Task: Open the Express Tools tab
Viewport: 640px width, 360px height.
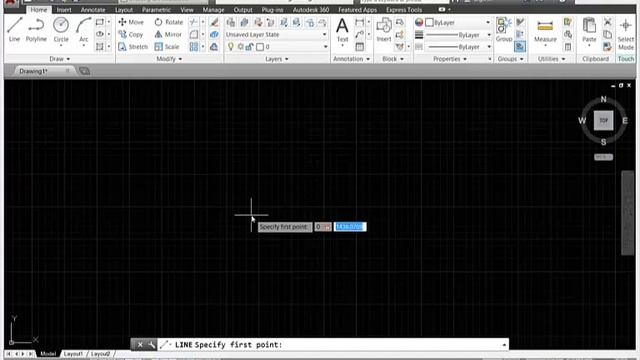Action: [404, 10]
